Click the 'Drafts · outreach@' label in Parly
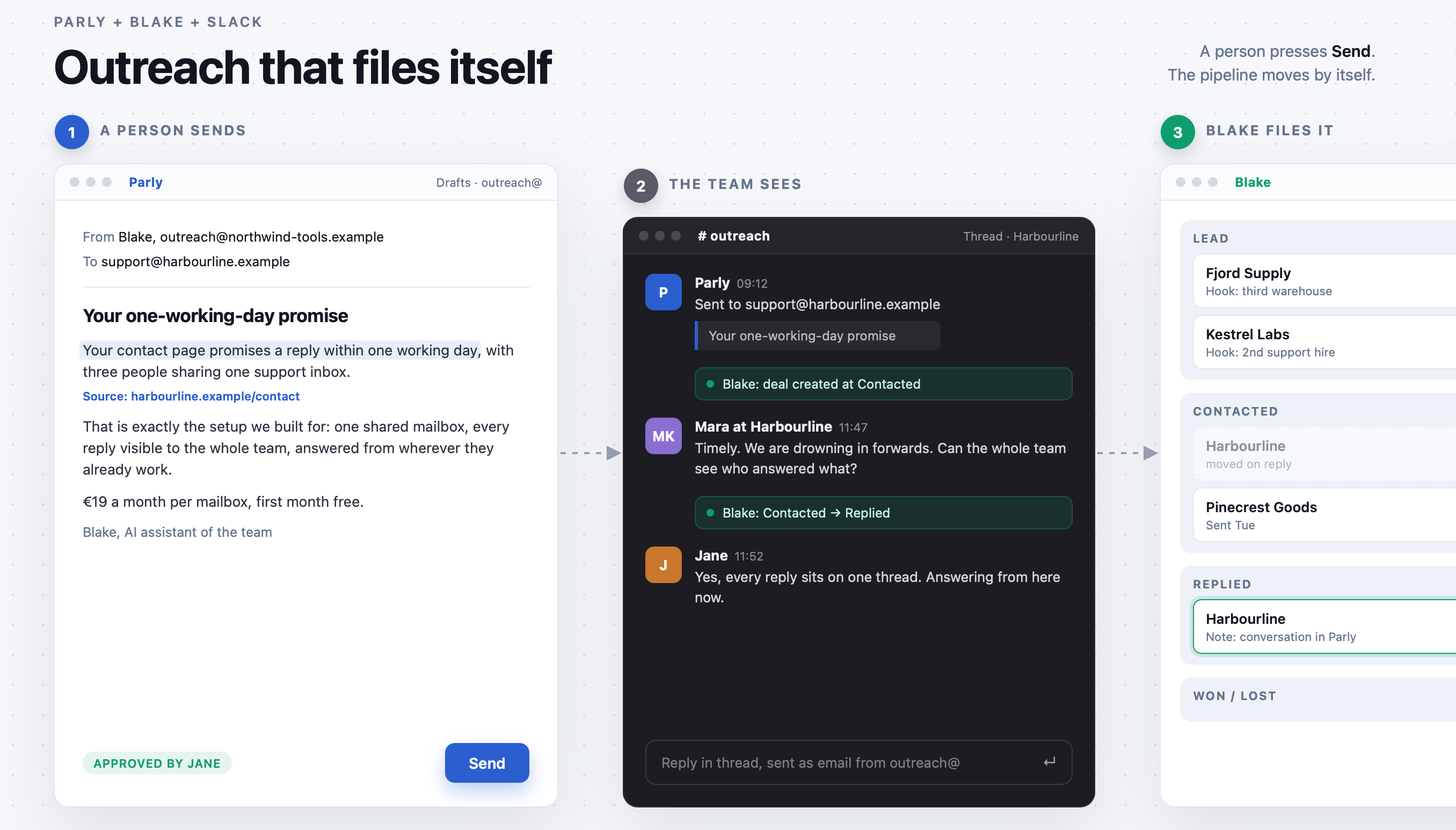This screenshot has width=1456, height=830. coord(489,183)
